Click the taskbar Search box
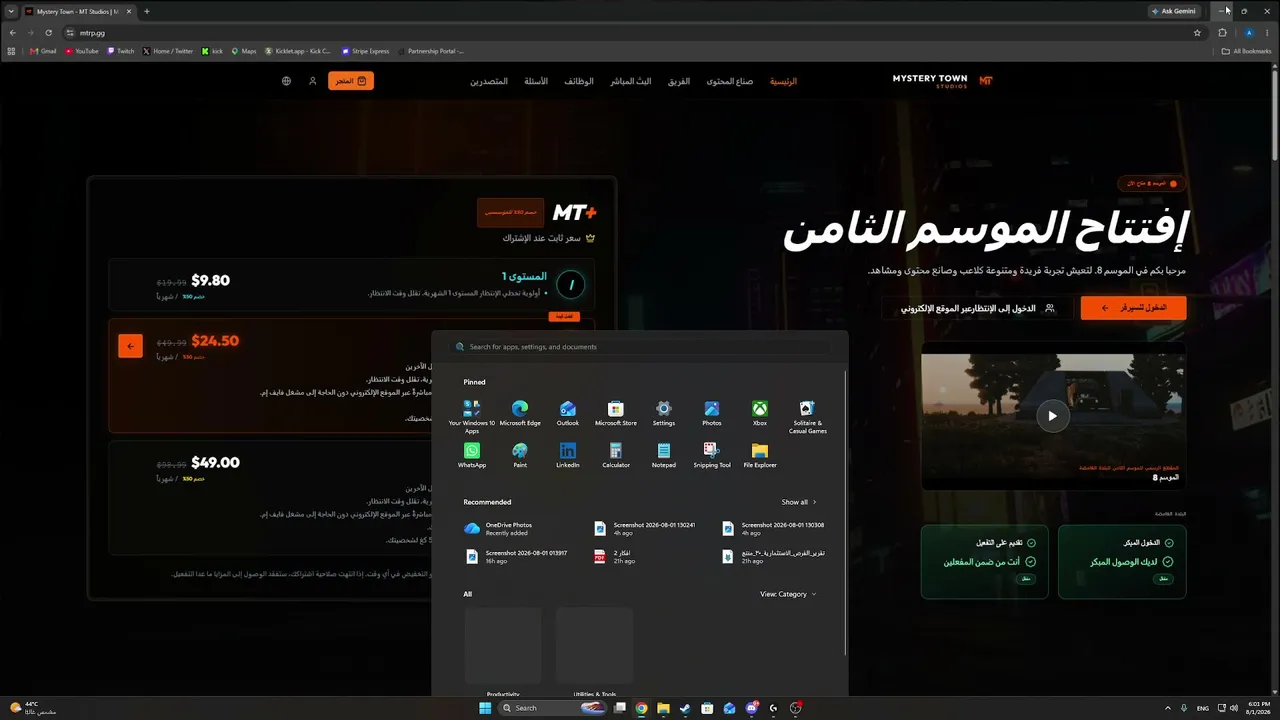This screenshot has width=1280, height=720. tap(552, 708)
